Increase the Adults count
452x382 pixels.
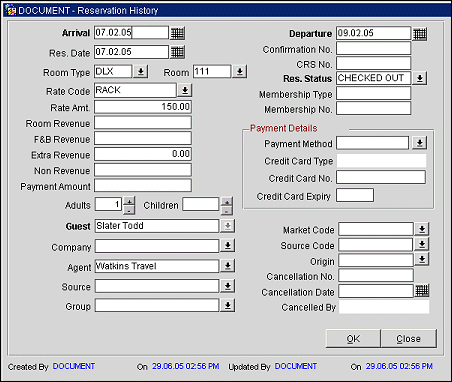point(129,201)
